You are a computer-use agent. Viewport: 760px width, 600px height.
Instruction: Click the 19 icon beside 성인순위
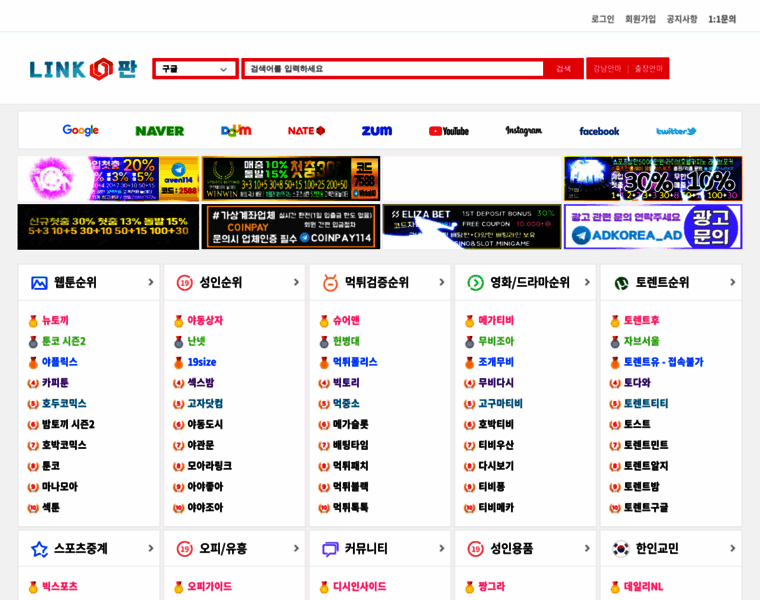(185, 283)
